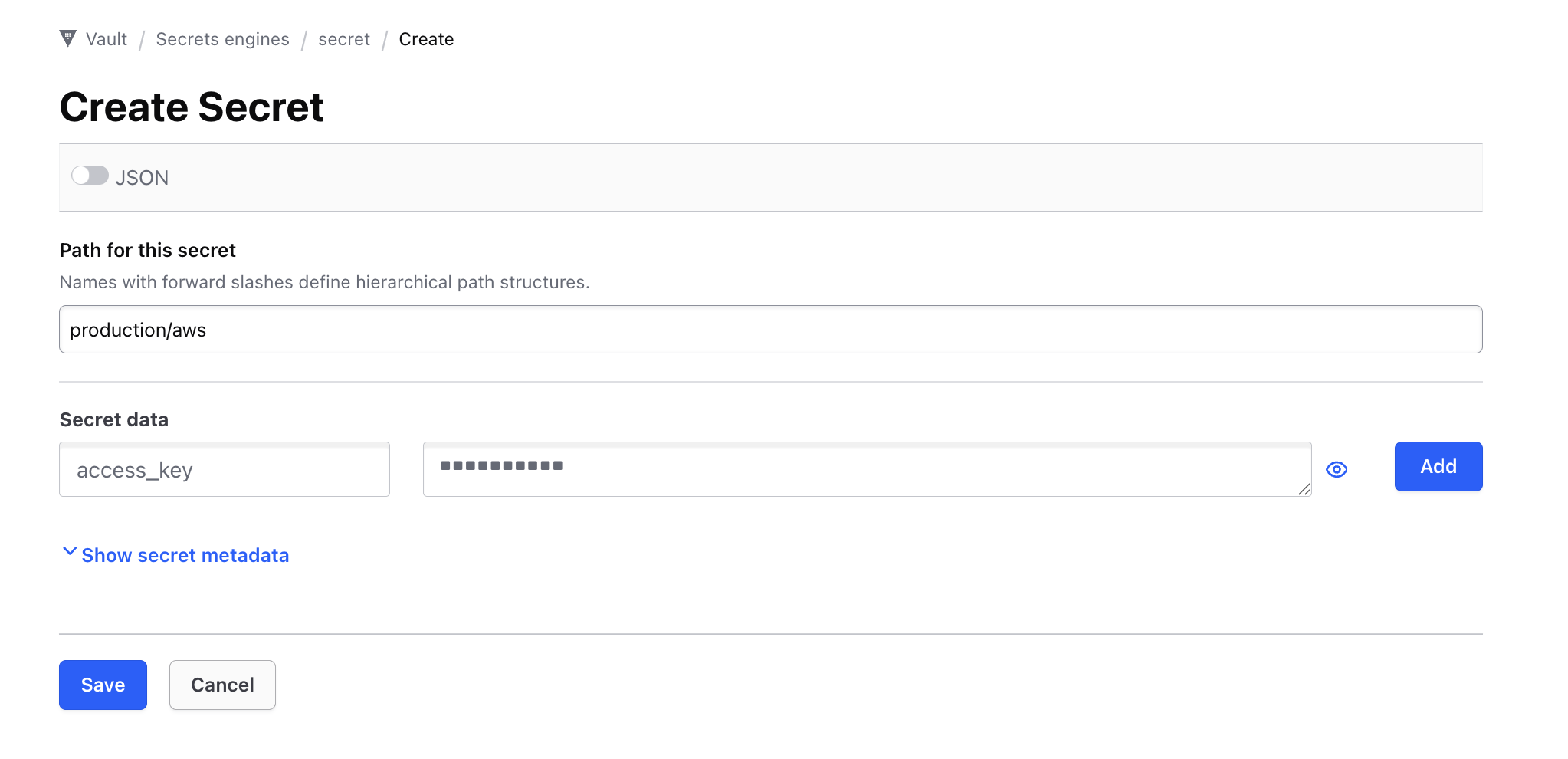Click the Secret data section label
The width and height of the screenshot is (1568, 759).
pyautogui.click(x=113, y=419)
